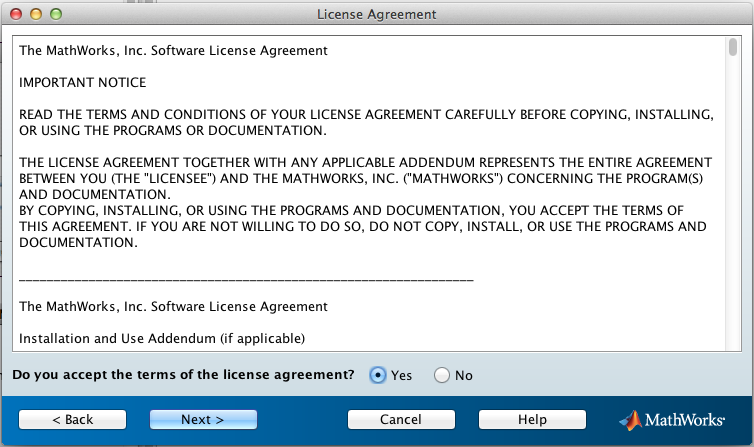
Task: Zoom the License Agreement window
Action: pos(56,14)
